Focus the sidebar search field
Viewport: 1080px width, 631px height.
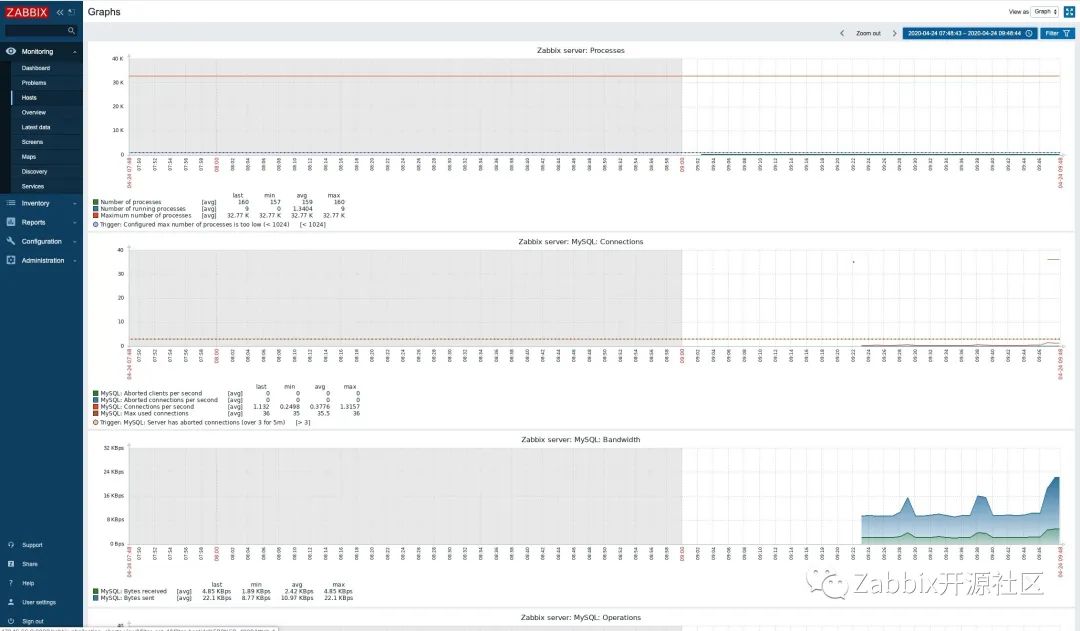click(x=41, y=30)
